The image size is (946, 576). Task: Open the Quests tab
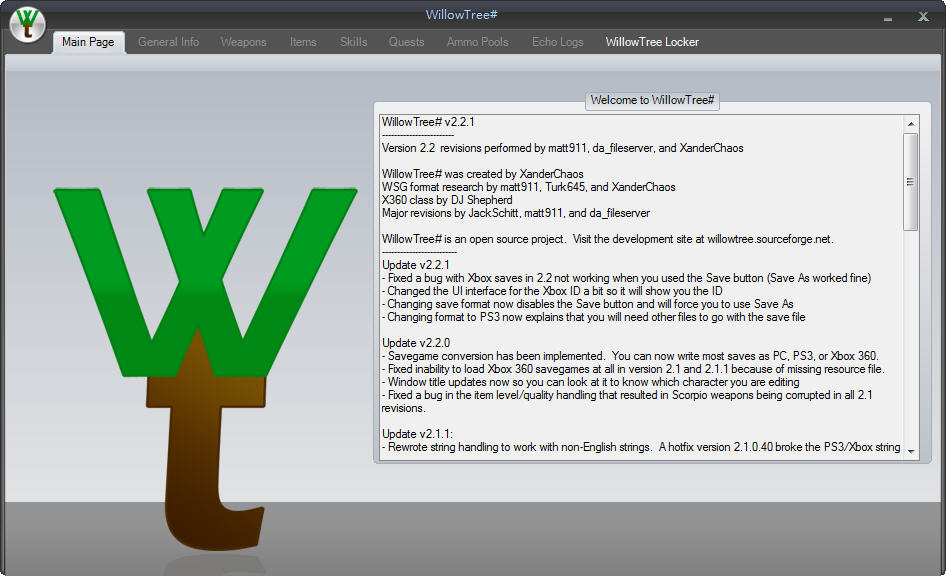[406, 42]
